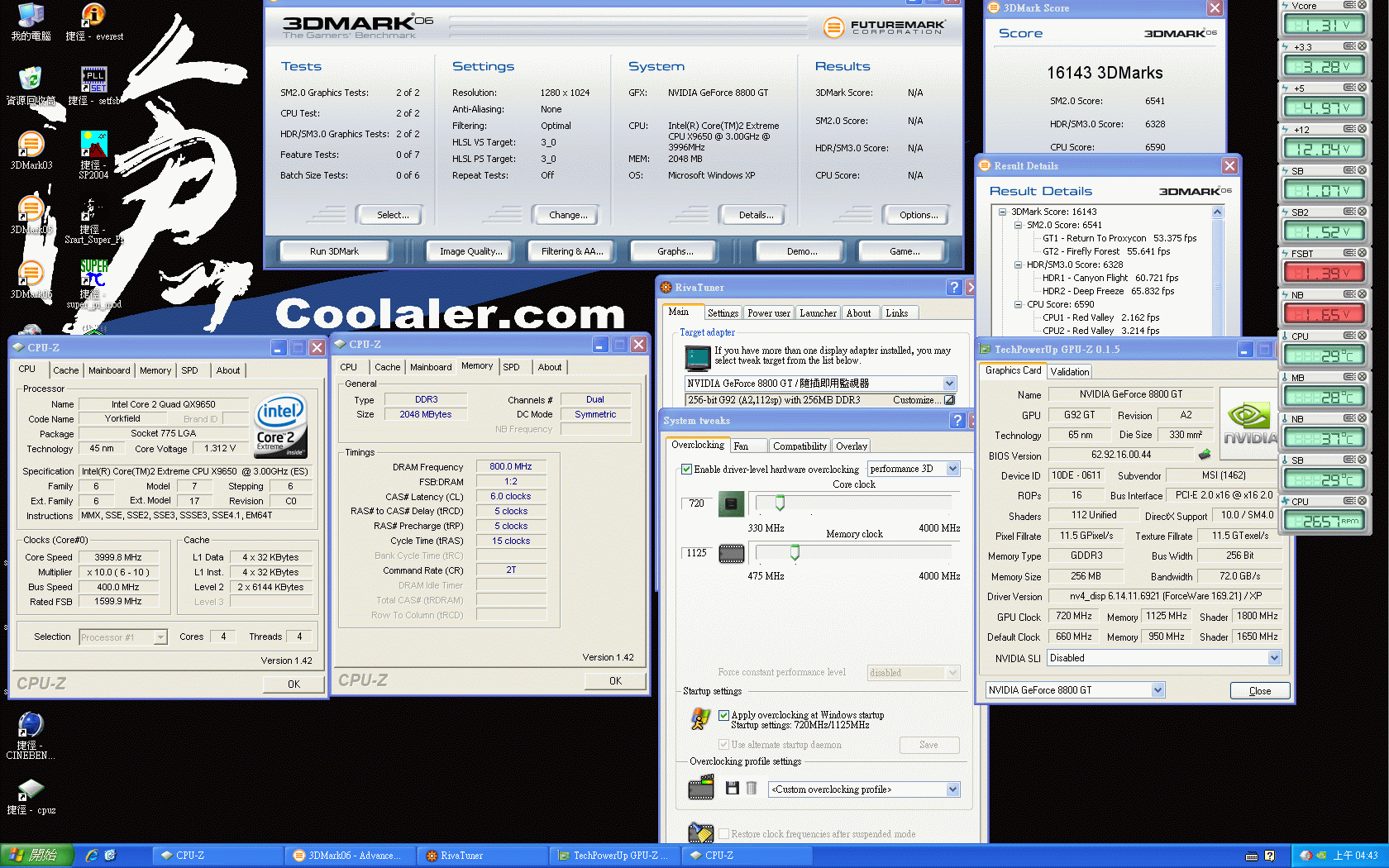Click the taskbar clock showing 04:43
Image resolution: width=1389 pixels, height=868 pixels.
point(1355,856)
